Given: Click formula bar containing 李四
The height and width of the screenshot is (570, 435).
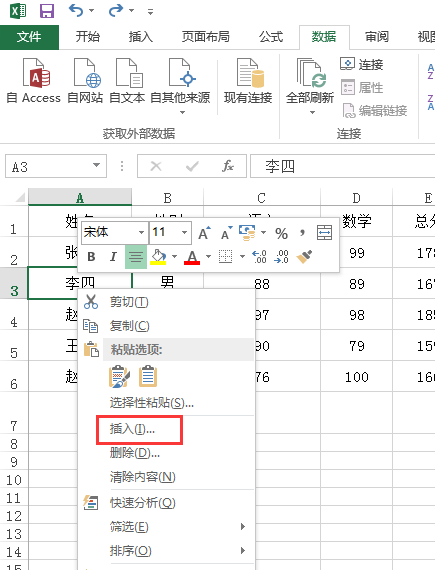Looking at the screenshot, I should [x=342, y=166].
